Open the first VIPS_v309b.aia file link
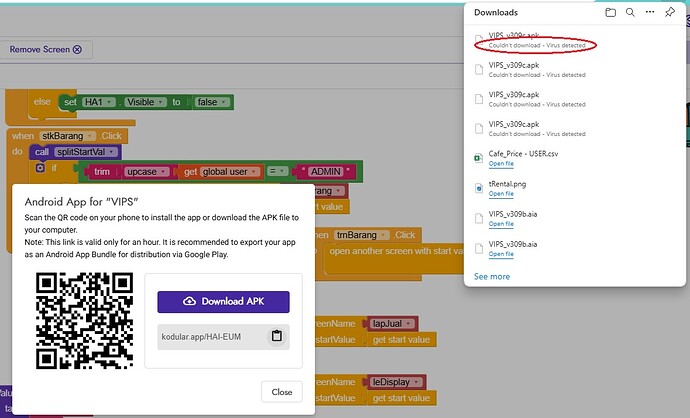Viewport: 690px width, 418px height. [501, 224]
